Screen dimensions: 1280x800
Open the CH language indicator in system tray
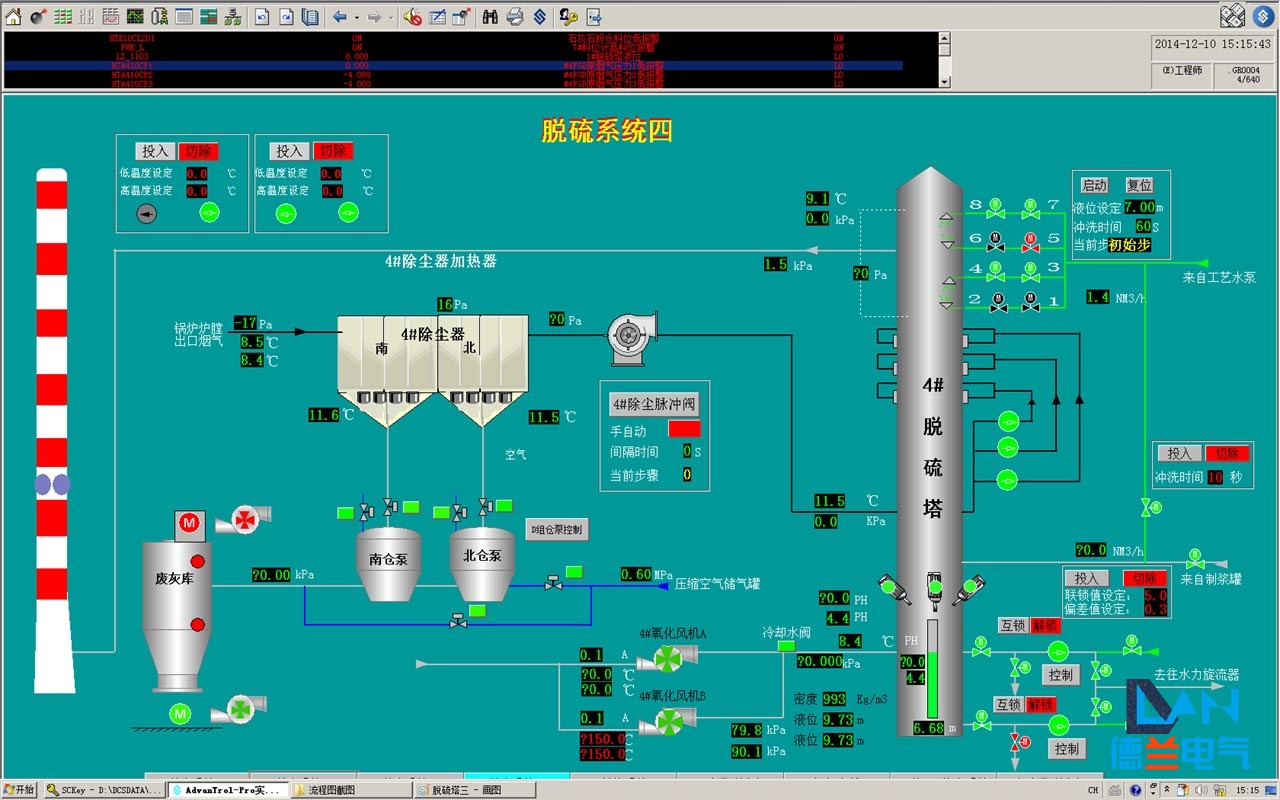[1092, 788]
